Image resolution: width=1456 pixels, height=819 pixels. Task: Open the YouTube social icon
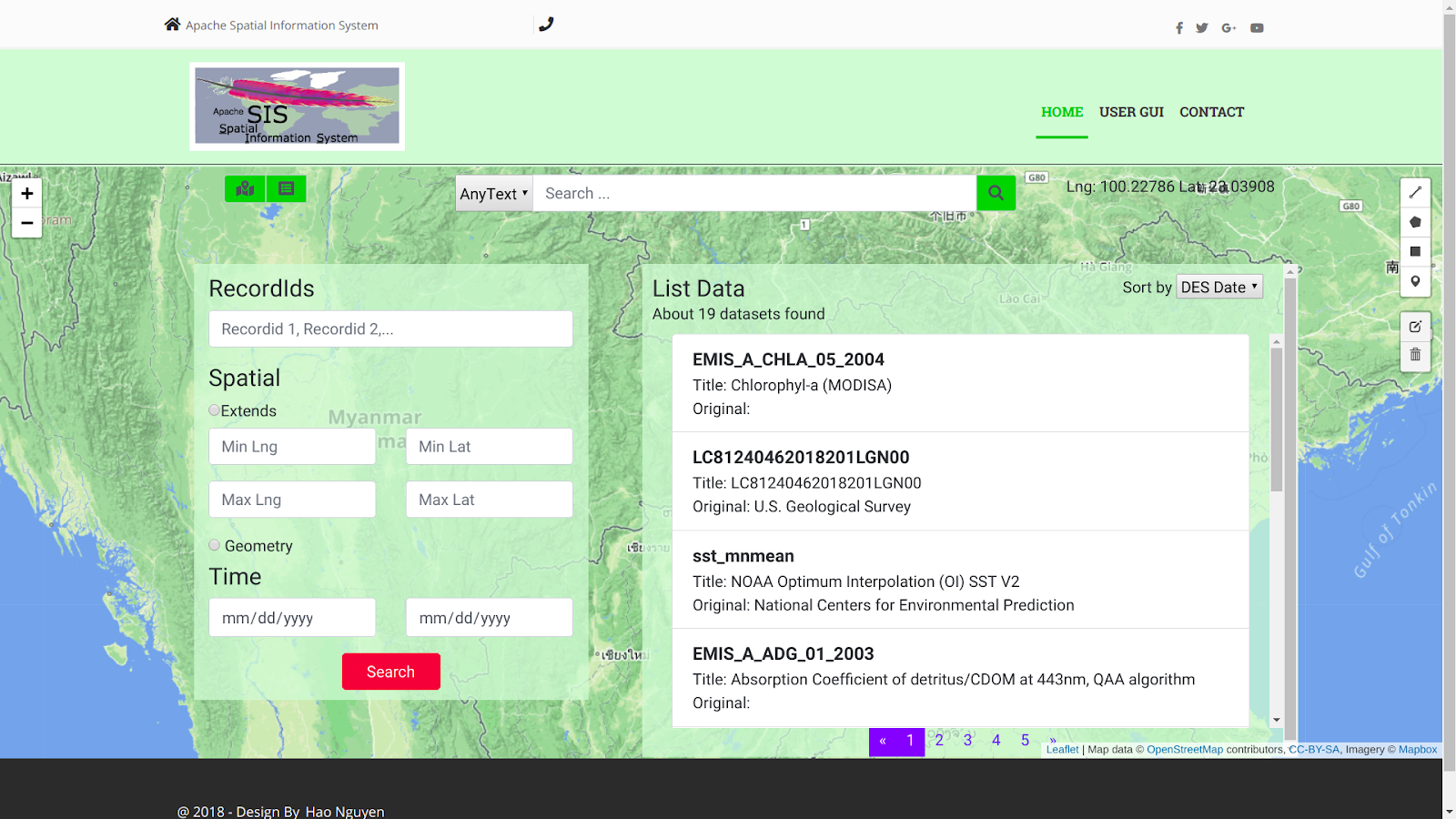1257,28
